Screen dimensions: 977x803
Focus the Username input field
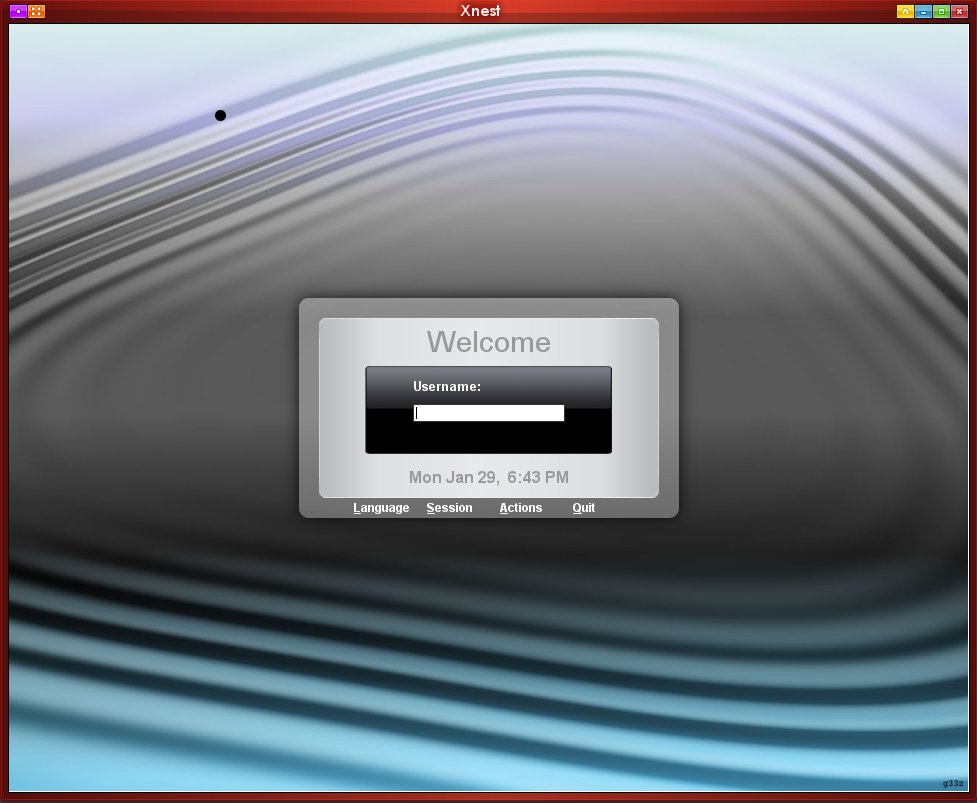(488, 413)
